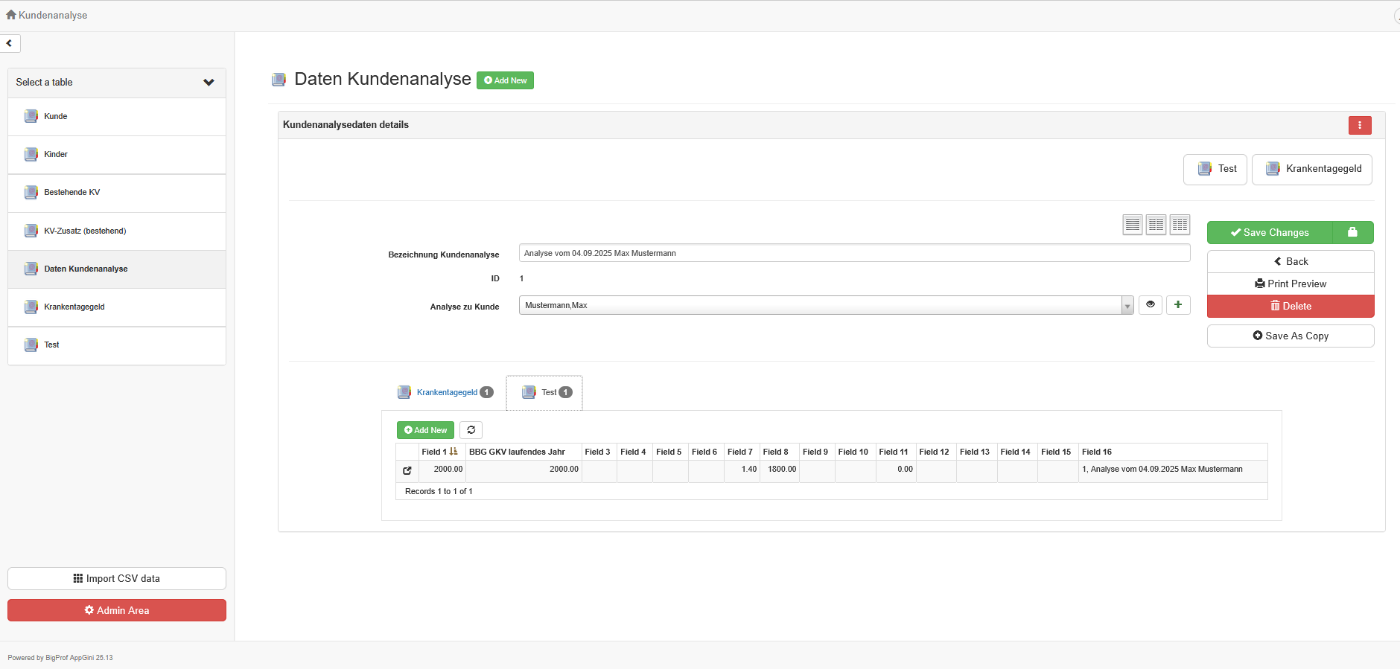Edit the Bezeichnung Kundenanalyse field

point(855,253)
